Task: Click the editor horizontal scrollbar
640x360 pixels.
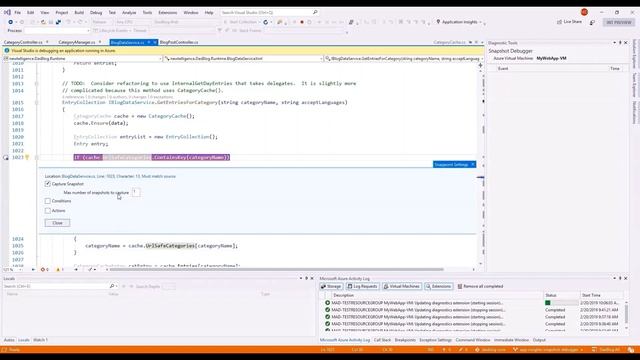Action: click(x=276, y=269)
